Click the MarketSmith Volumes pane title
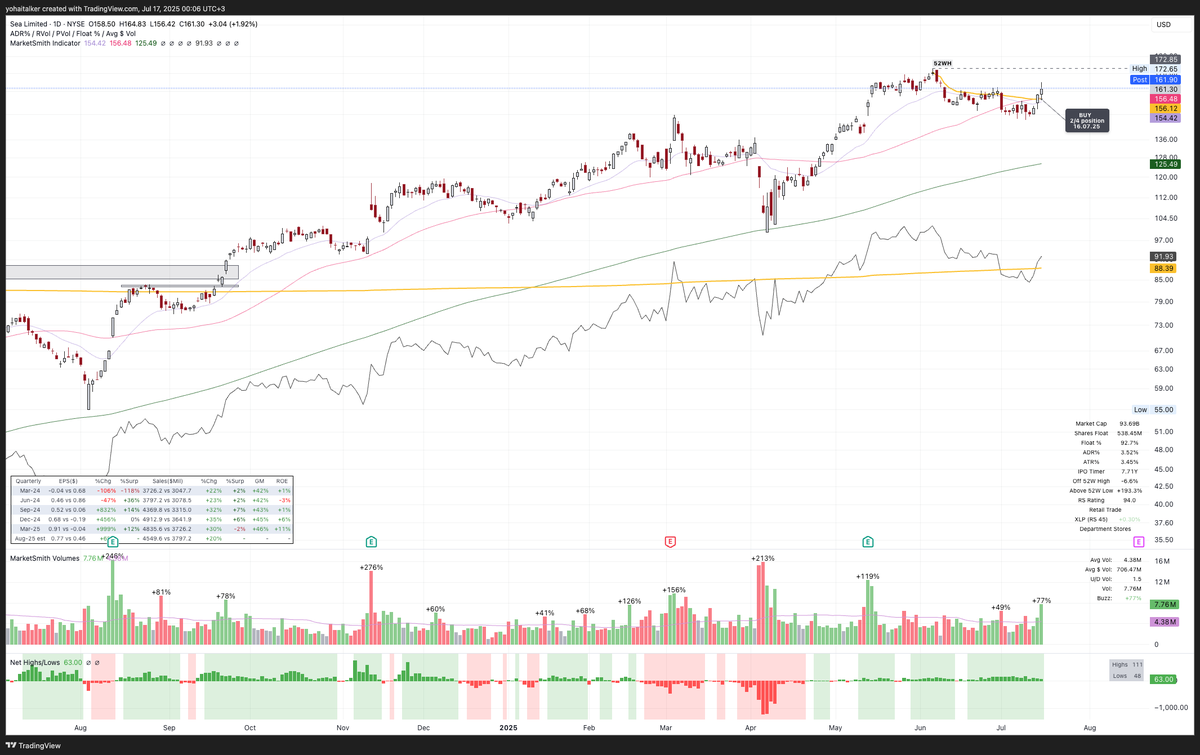1200x755 pixels. [43, 558]
